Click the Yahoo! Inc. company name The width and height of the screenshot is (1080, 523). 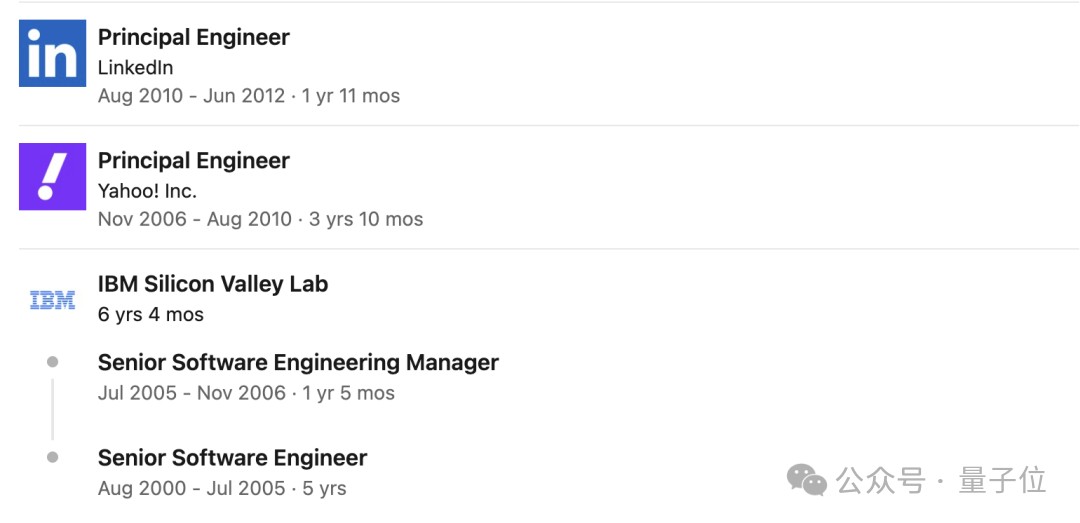[x=147, y=191]
